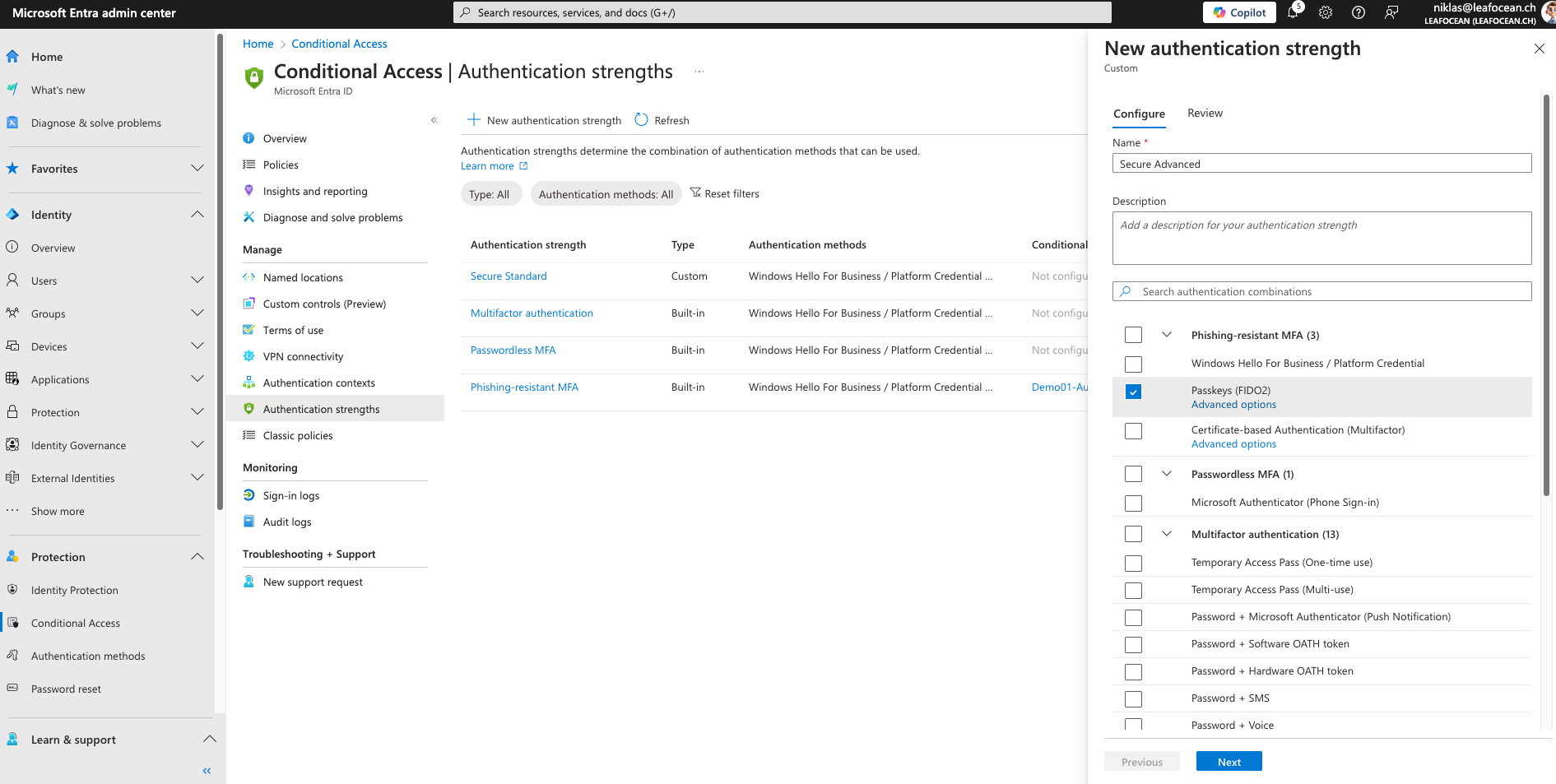Open Advanced options under Certificate-based Authentication
The image size is (1556, 784).
point(1233,443)
